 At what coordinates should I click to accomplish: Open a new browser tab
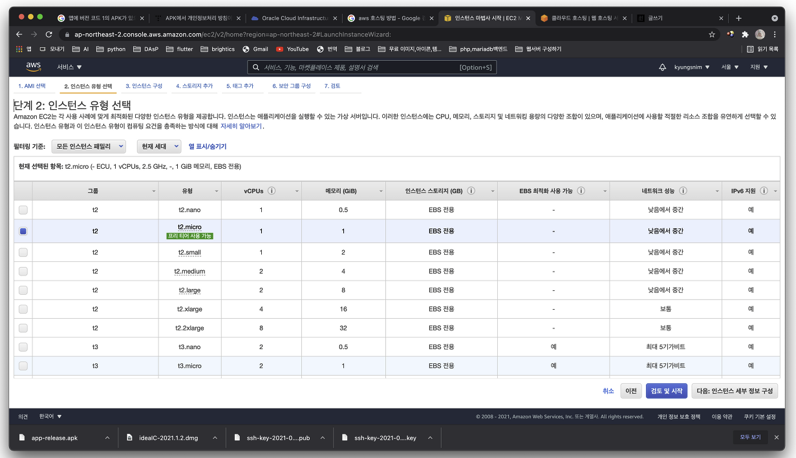point(739,18)
